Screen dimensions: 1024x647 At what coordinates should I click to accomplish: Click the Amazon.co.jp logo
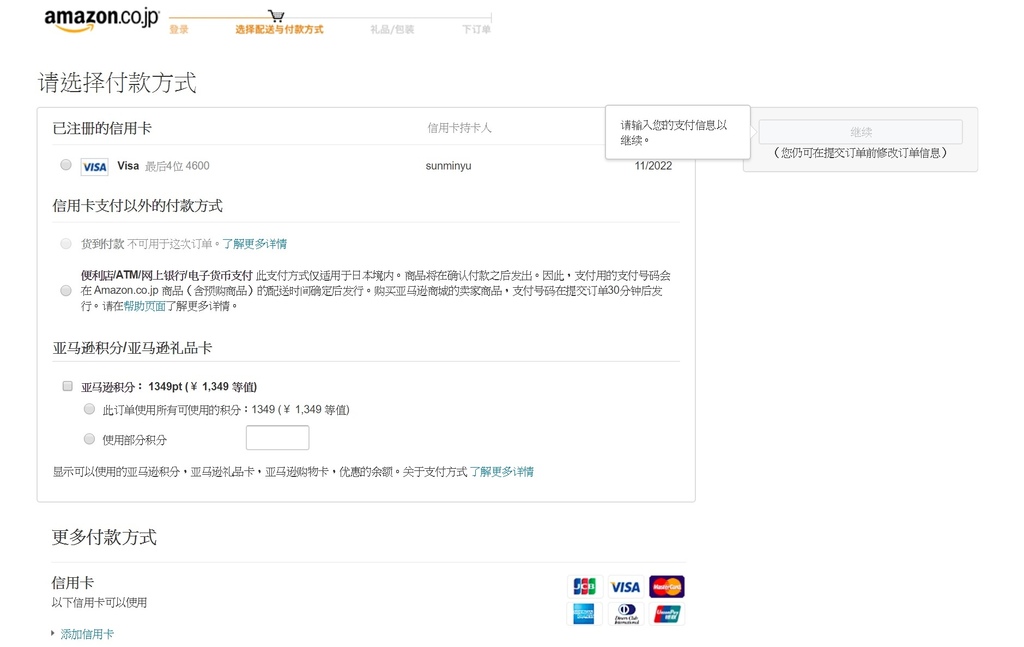pyautogui.click(x=101, y=19)
